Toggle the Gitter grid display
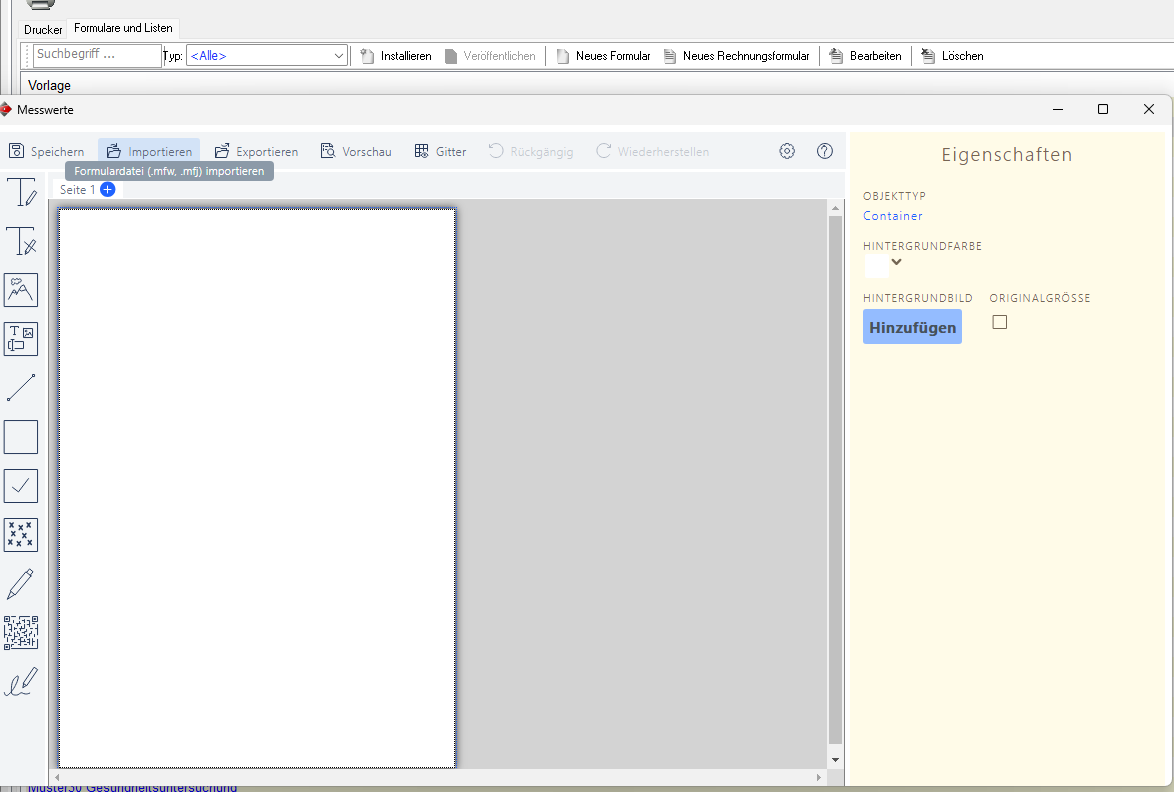Image resolution: width=1174 pixels, height=792 pixels. click(x=440, y=152)
